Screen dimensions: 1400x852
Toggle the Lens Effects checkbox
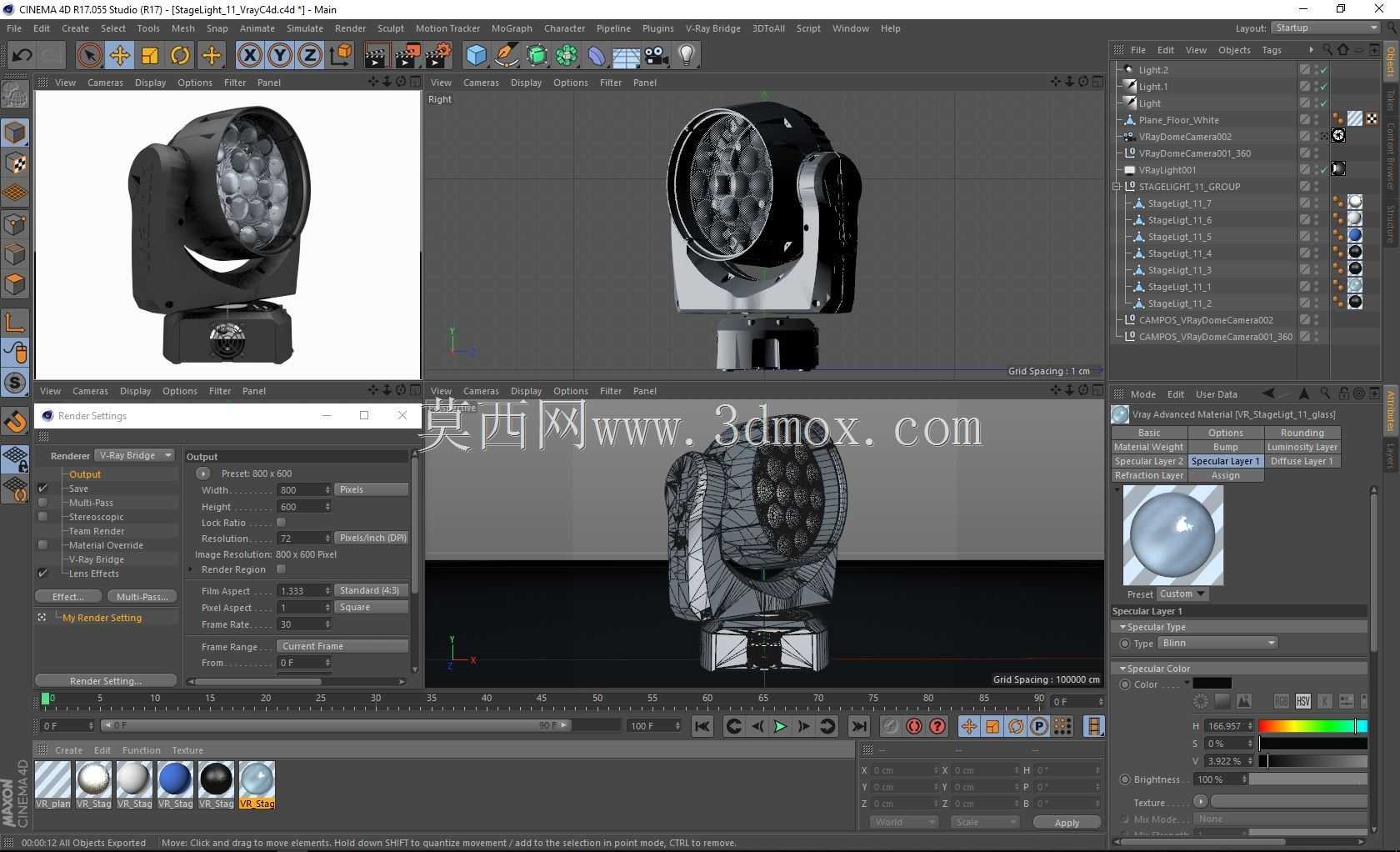click(42, 574)
